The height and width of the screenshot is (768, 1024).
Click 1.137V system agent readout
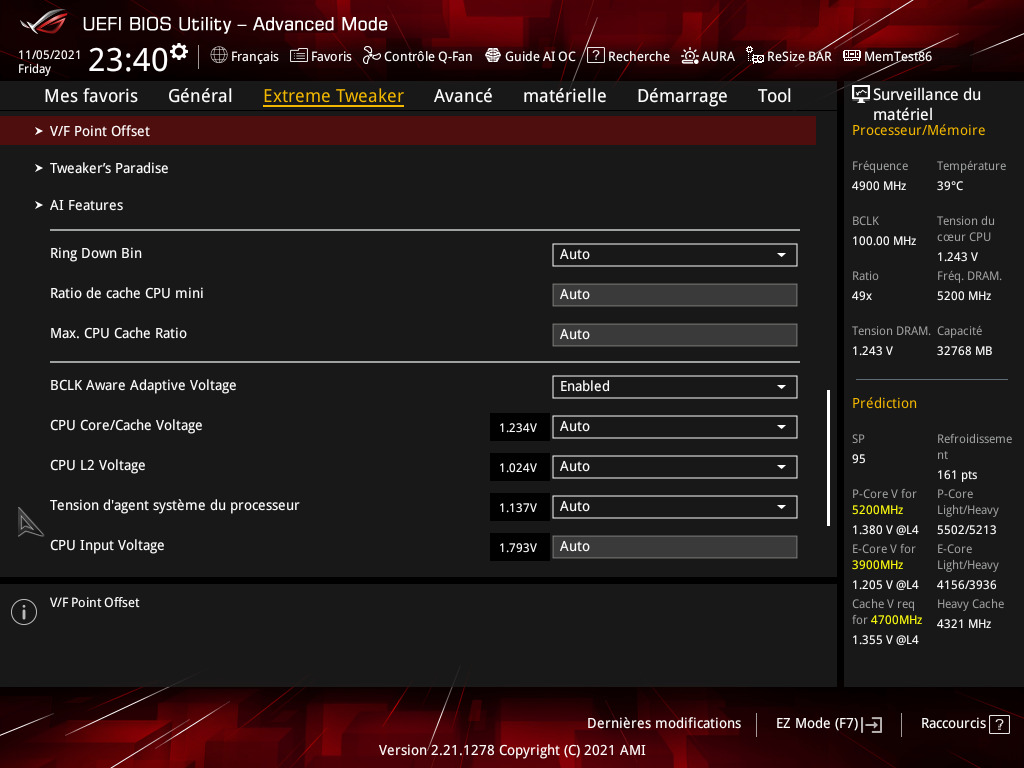[519, 507]
